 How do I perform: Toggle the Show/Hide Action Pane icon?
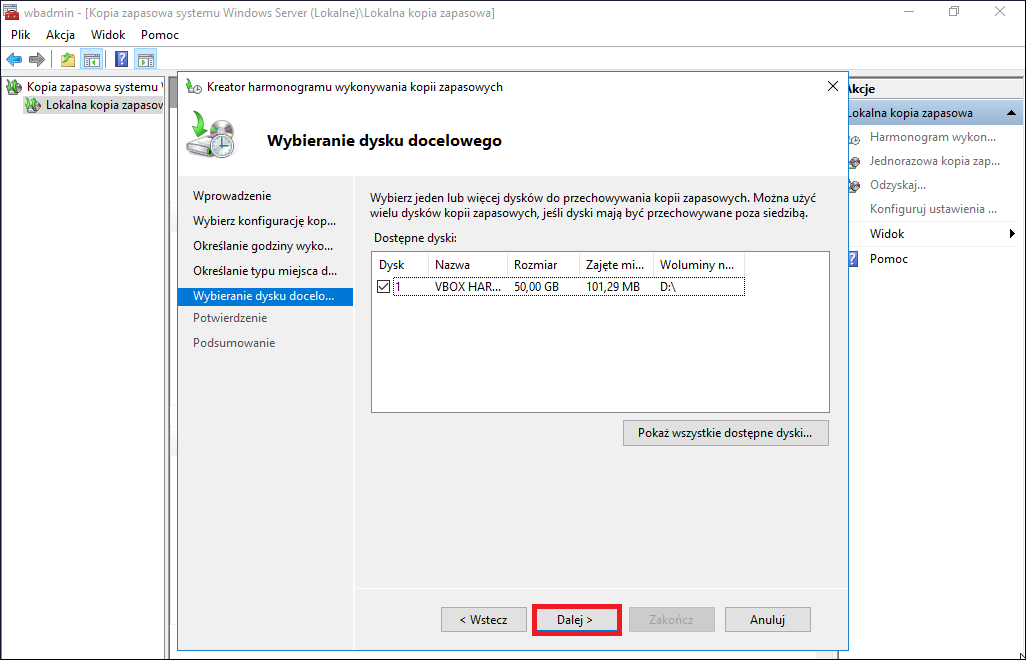[146, 60]
